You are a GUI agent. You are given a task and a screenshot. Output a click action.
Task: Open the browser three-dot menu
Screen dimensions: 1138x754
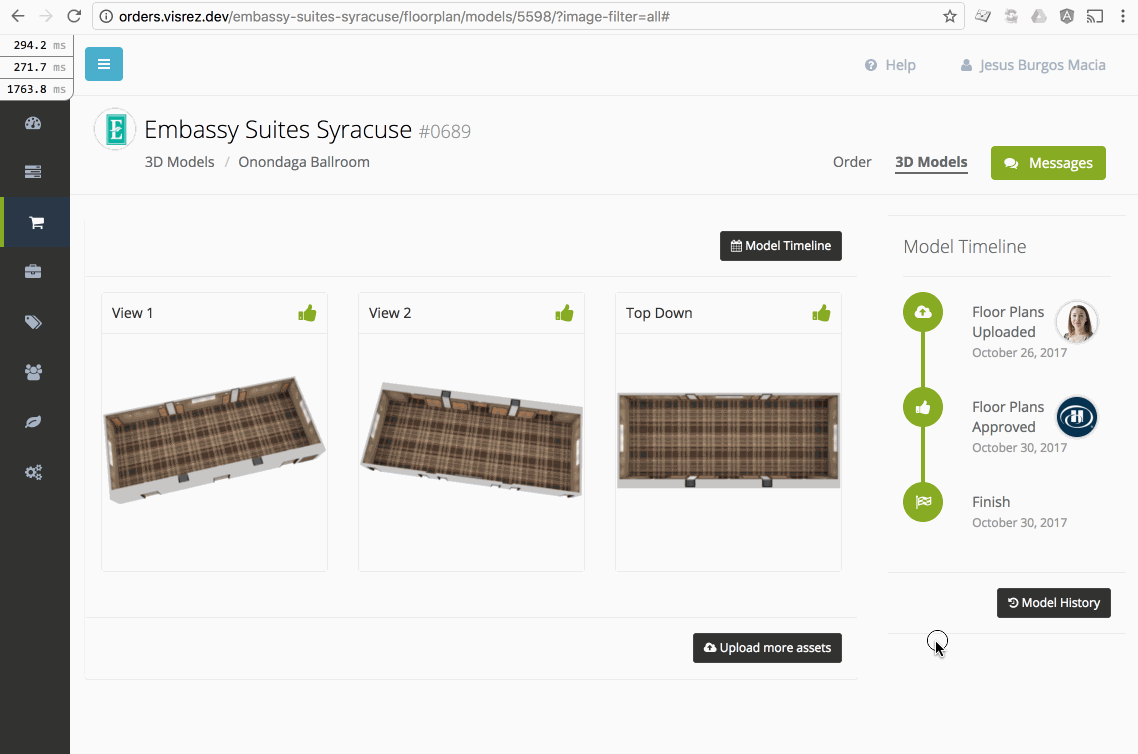click(x=1123, y=16)
